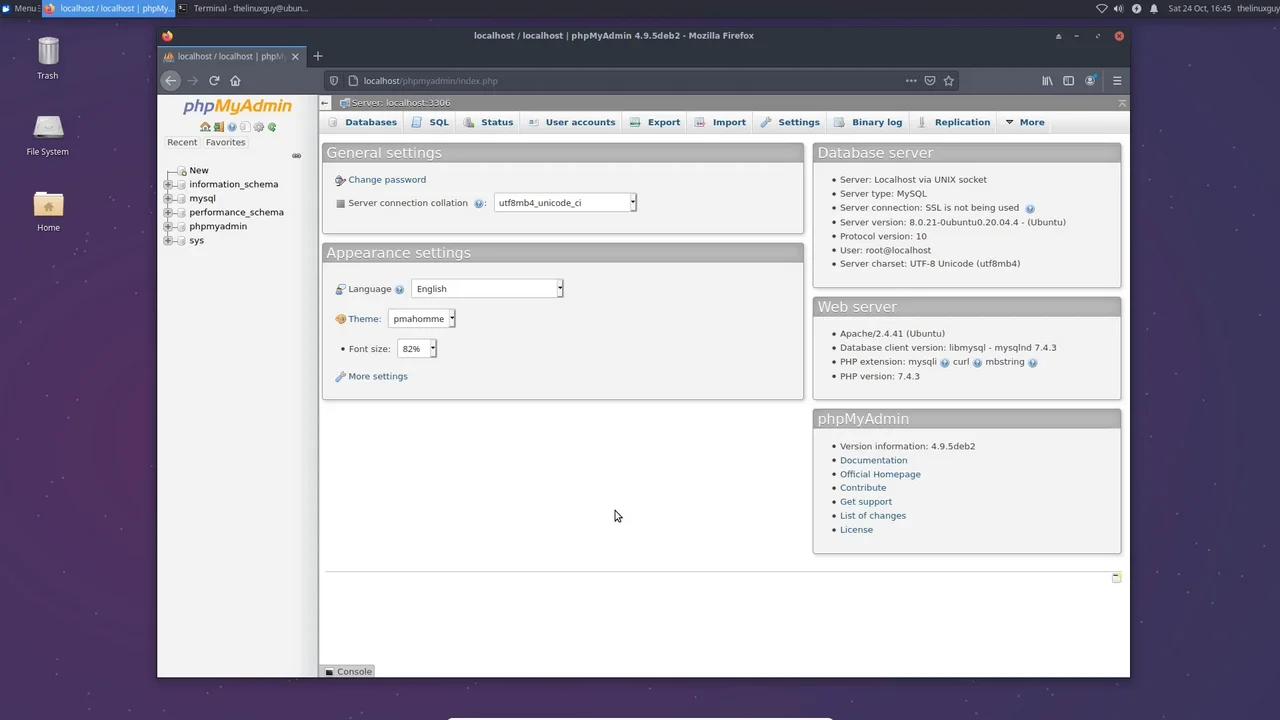Switch to the Databases tab
This screenshot has height=720, width=1280.
pos(370,122)
